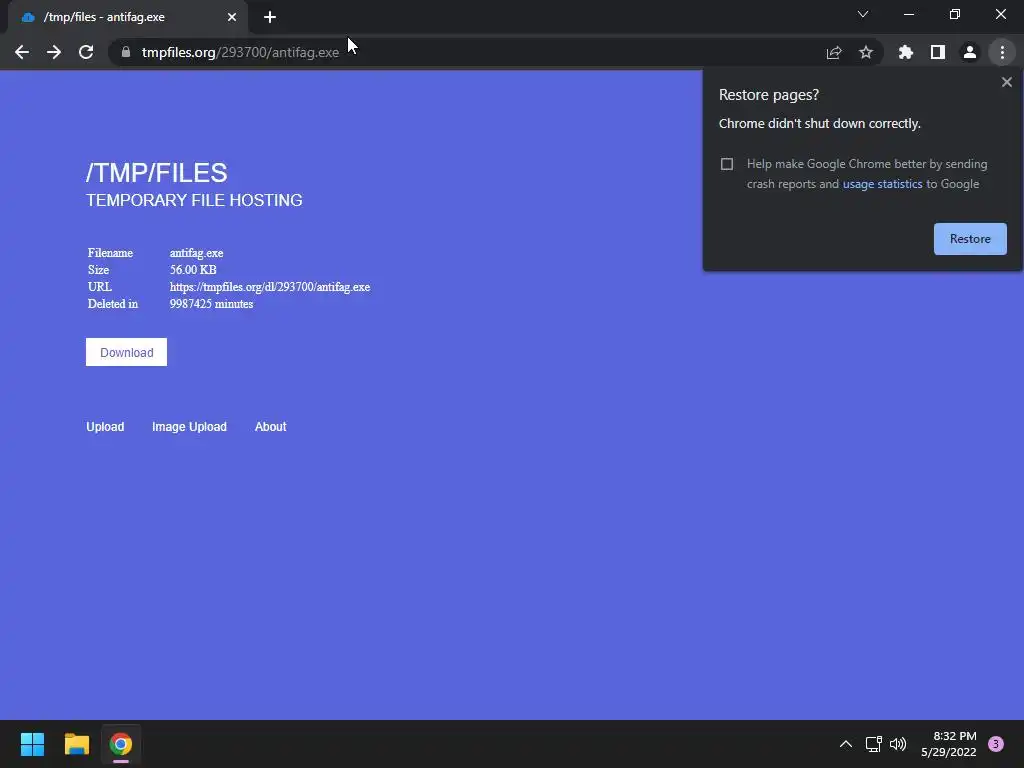Click the Restore button
Image resolution: width=1024 pixels, height=768 pixels.
coord(970,239)
